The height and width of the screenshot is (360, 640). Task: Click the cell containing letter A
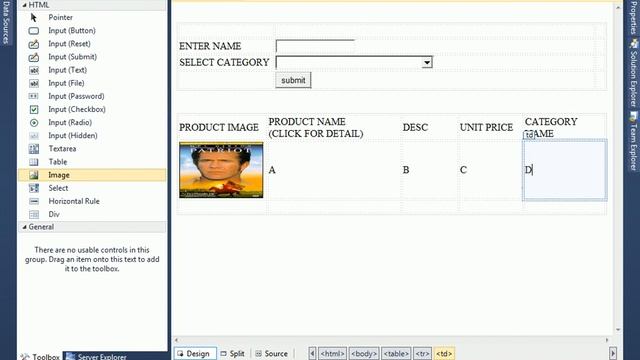pos(334,170)
